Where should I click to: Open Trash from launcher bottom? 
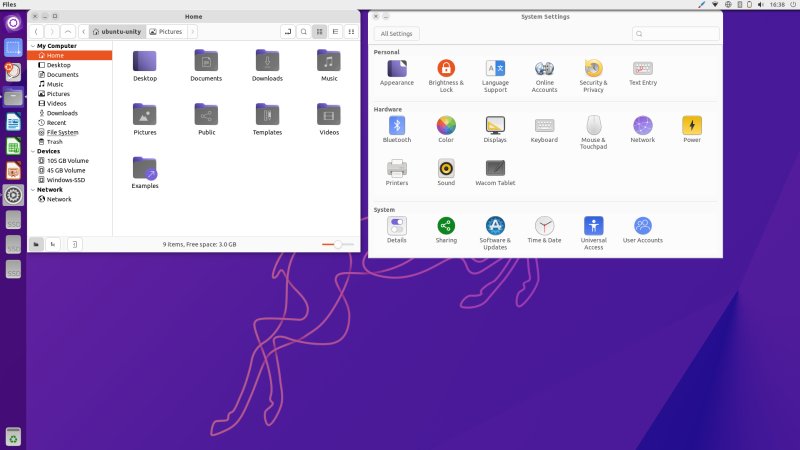click(x=13, y=437)
